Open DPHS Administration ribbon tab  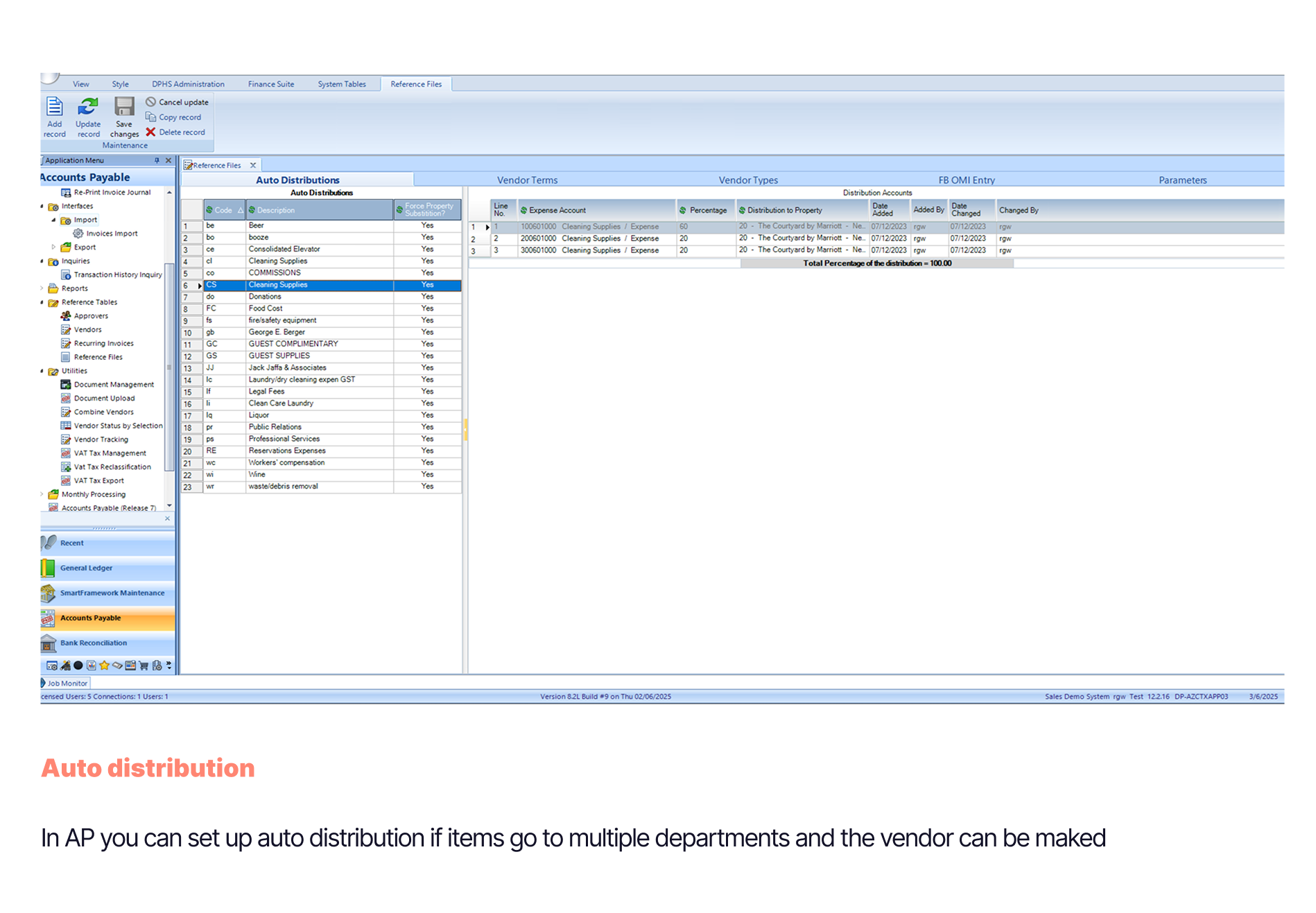(x=188, y=84)
